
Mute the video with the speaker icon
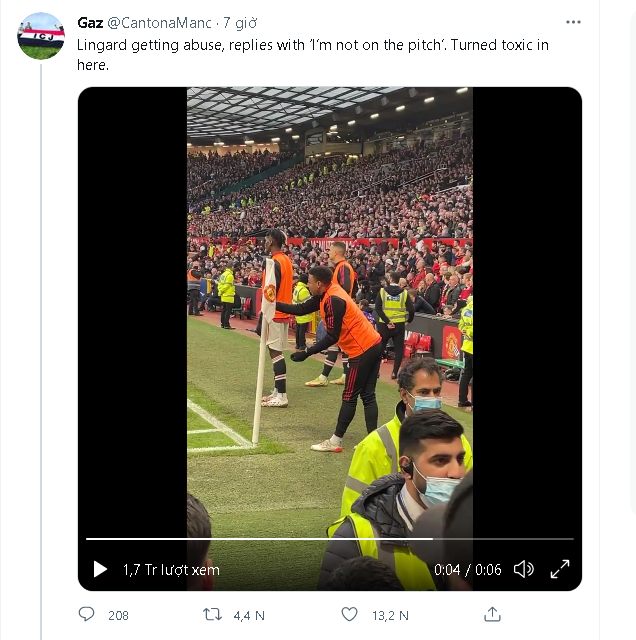[524, 569]
